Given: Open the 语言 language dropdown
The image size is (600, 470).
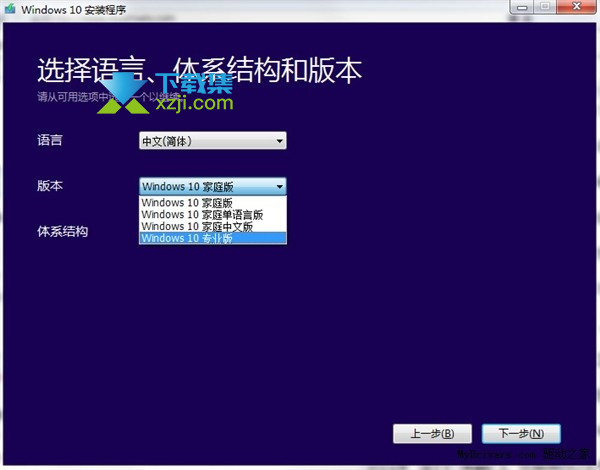Looking at the screenshot, I should [x=213, y=141].
